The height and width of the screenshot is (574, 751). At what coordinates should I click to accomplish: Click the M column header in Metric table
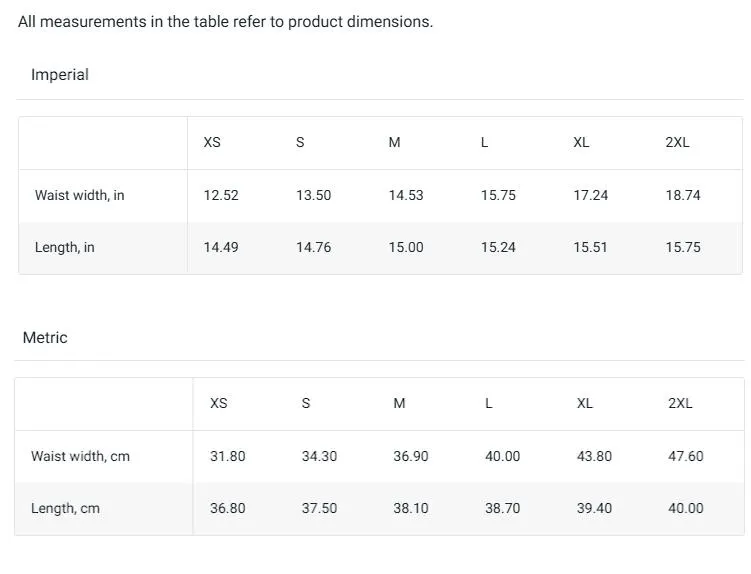pyautogui.click(x=399, y=403)
